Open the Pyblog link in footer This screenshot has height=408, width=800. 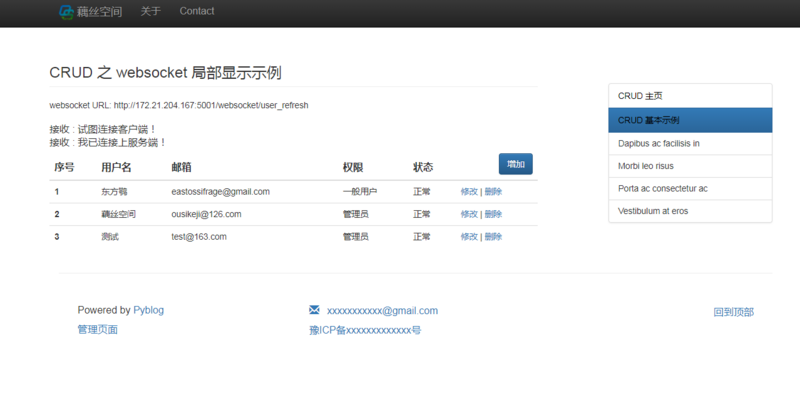(x=148, y=310)
